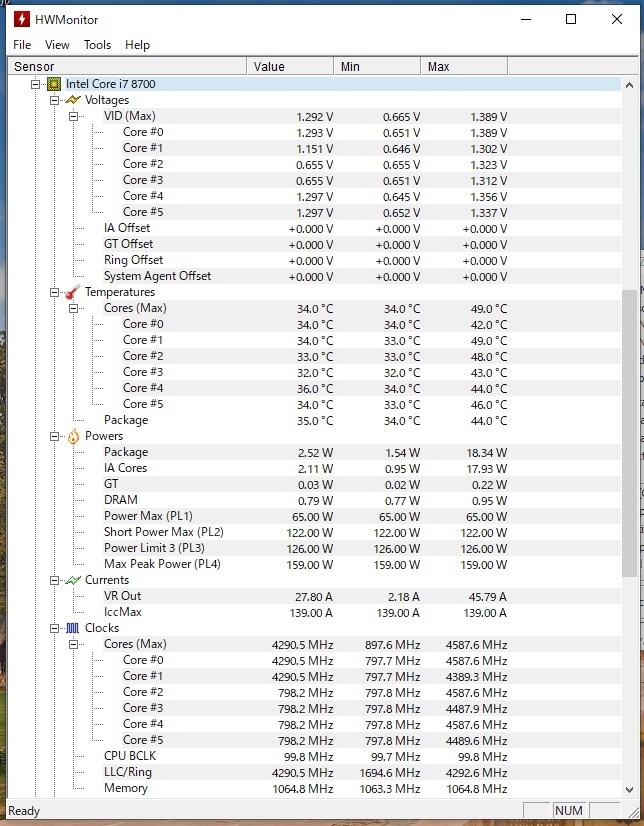Screen dimensions: 644x826
Task: Click the Clocks category icon
Action: pyautogui.click(x=73, y=628)
